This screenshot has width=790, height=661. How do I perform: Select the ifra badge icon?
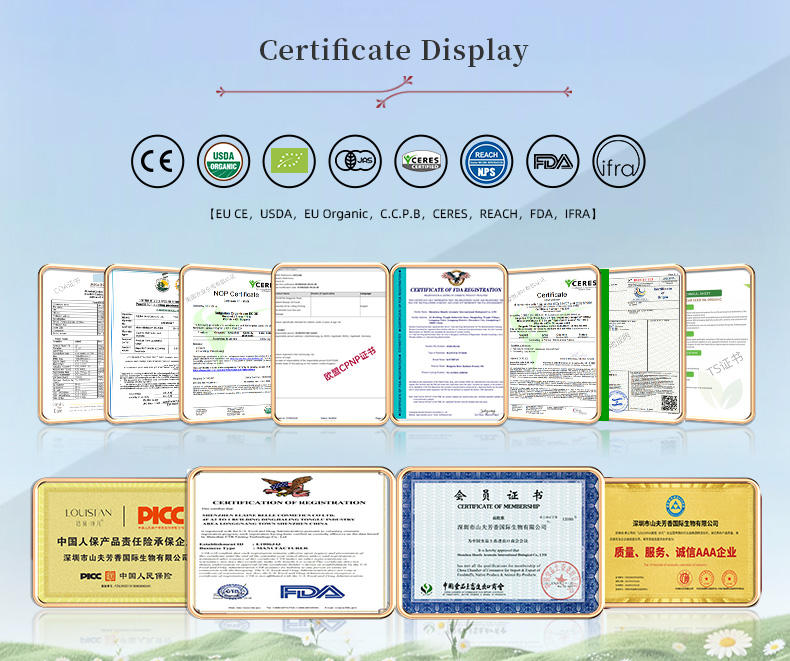coord(619,161)
